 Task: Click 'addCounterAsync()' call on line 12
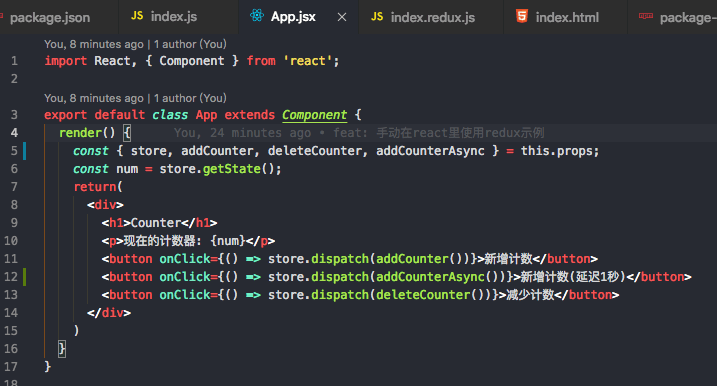click(x=438, y=277)
